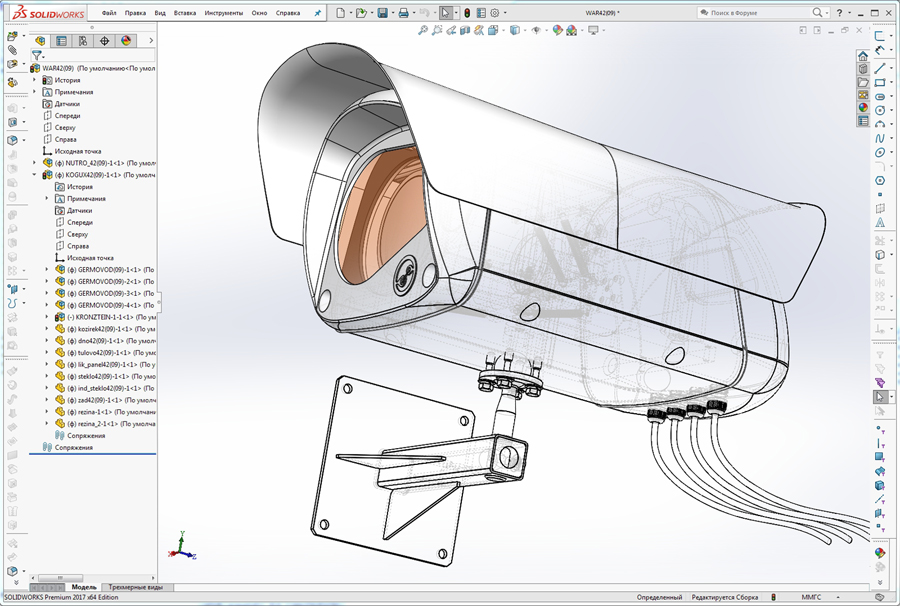The height and width of the screenshot is (606, 900).
Task: Click the Поиск в Форуме search field
Action: [753, 13]
